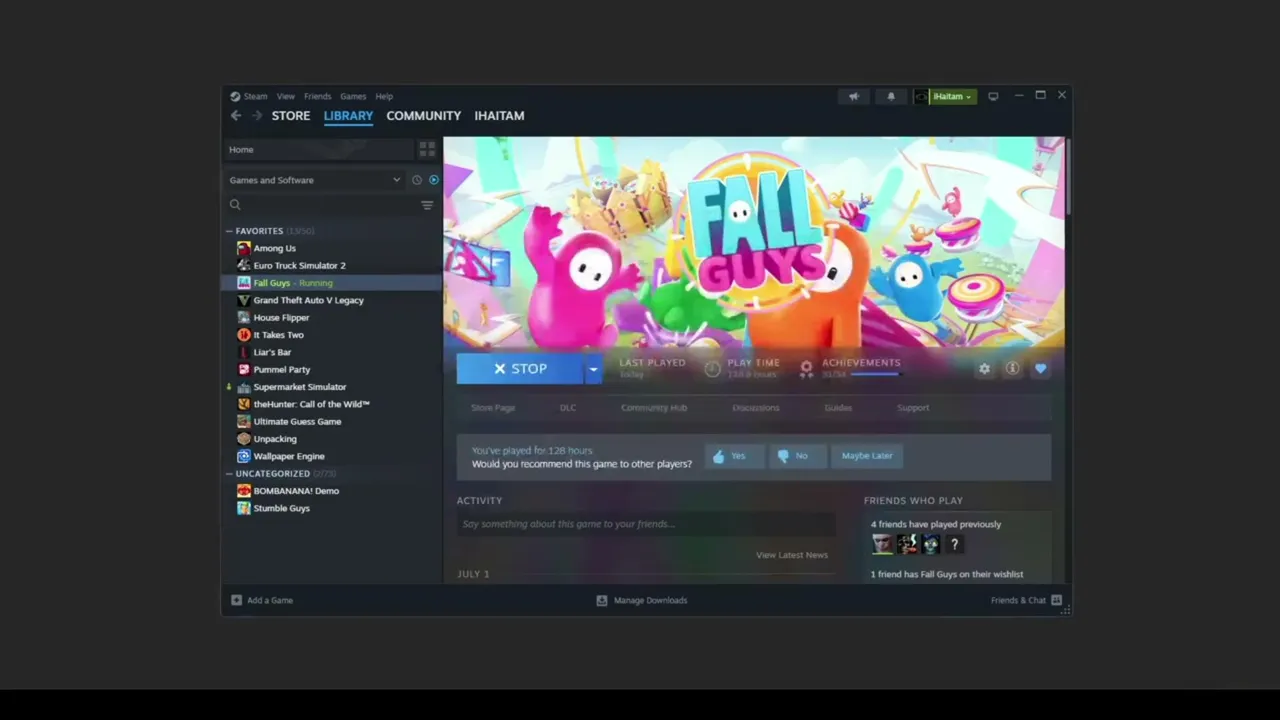Open the notifications bell
Image resolution: width=1280 pixels, height=720 pixels.
click(x=891, y=96)
